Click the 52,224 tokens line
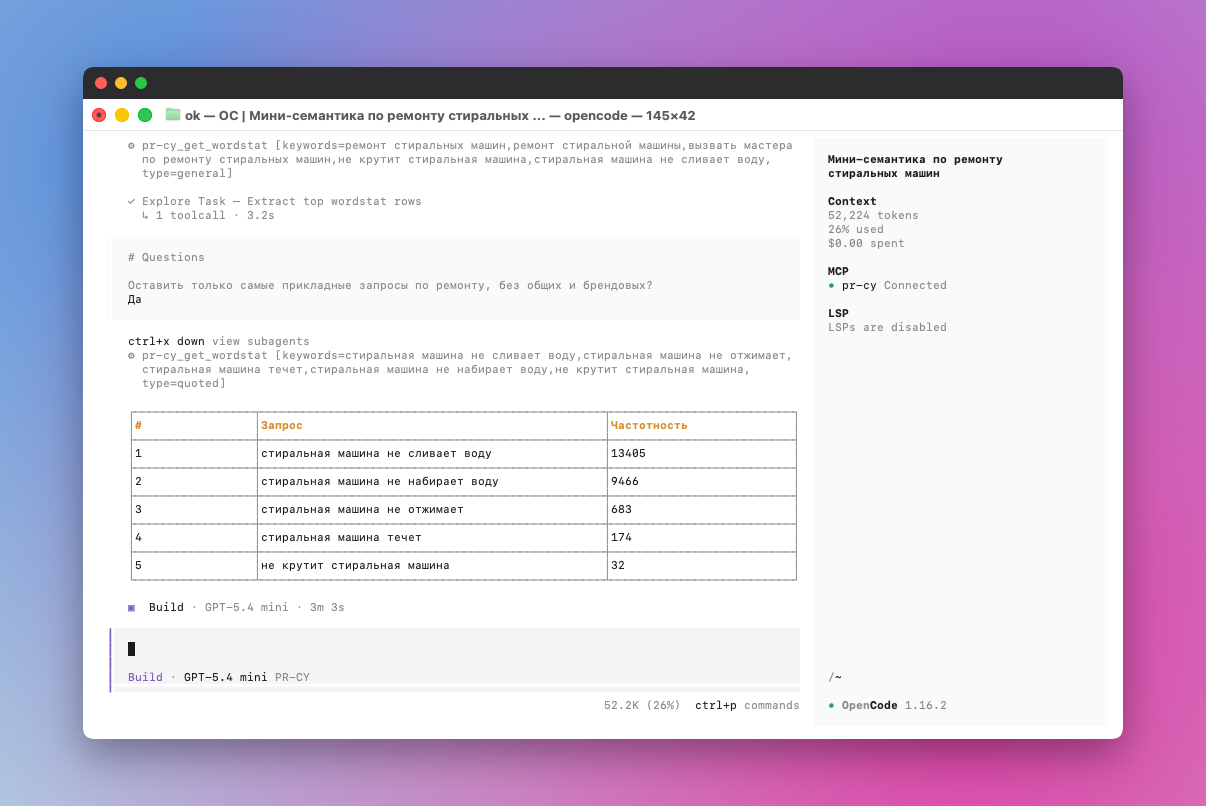 (x=873, y=215)
